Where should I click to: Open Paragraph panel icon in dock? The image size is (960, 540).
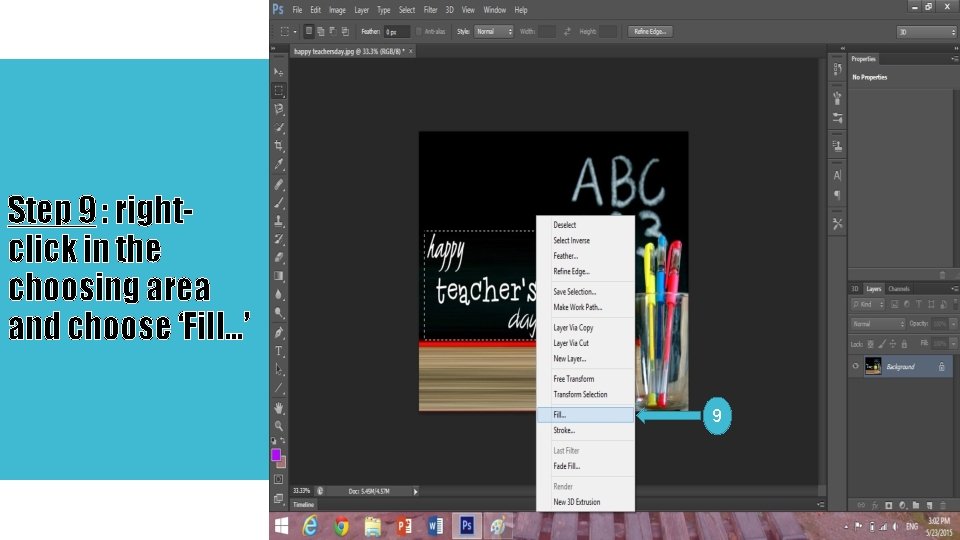click(x=838, y=195)
